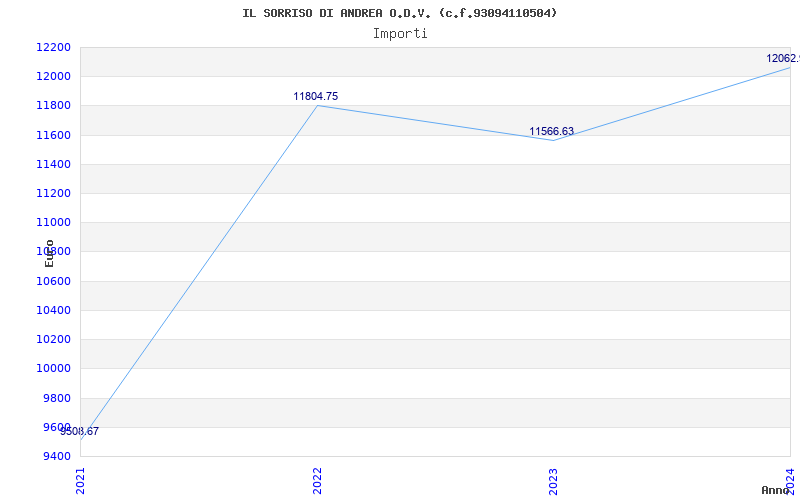Click the 11600 y-axis tick label

53,135
